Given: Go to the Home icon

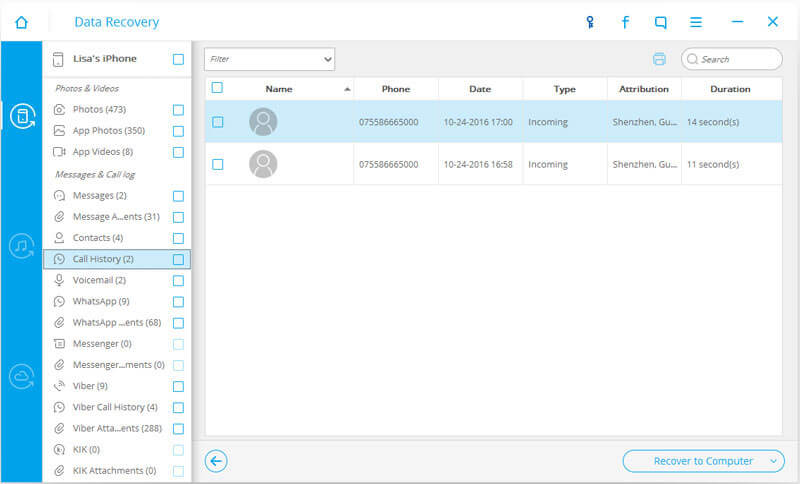Looking at the screenshot, I should [21, 22].
